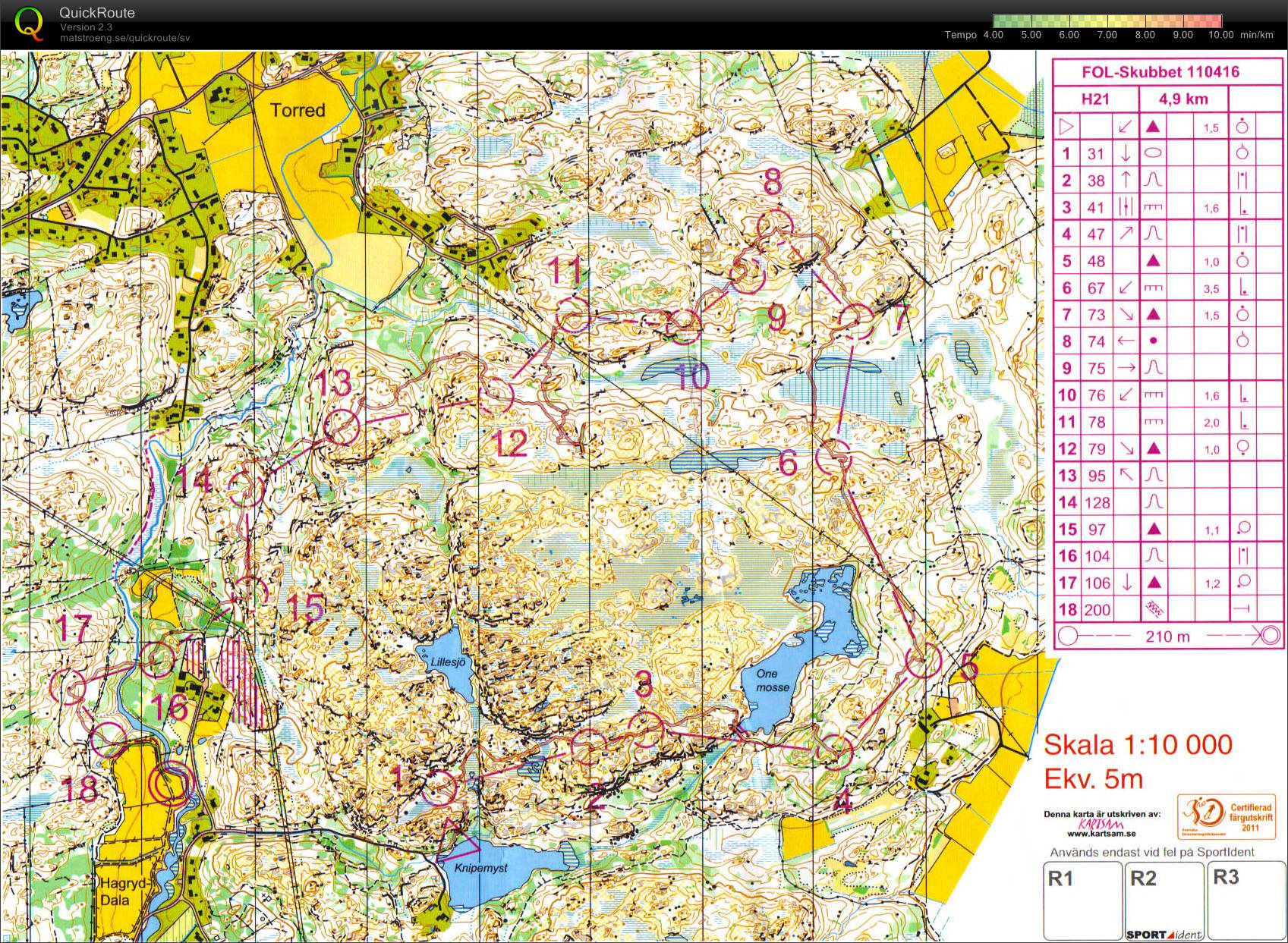Screen dimensions: 1288x943
Task: Select control circle 11 on the map
Action: click(573, 316)
